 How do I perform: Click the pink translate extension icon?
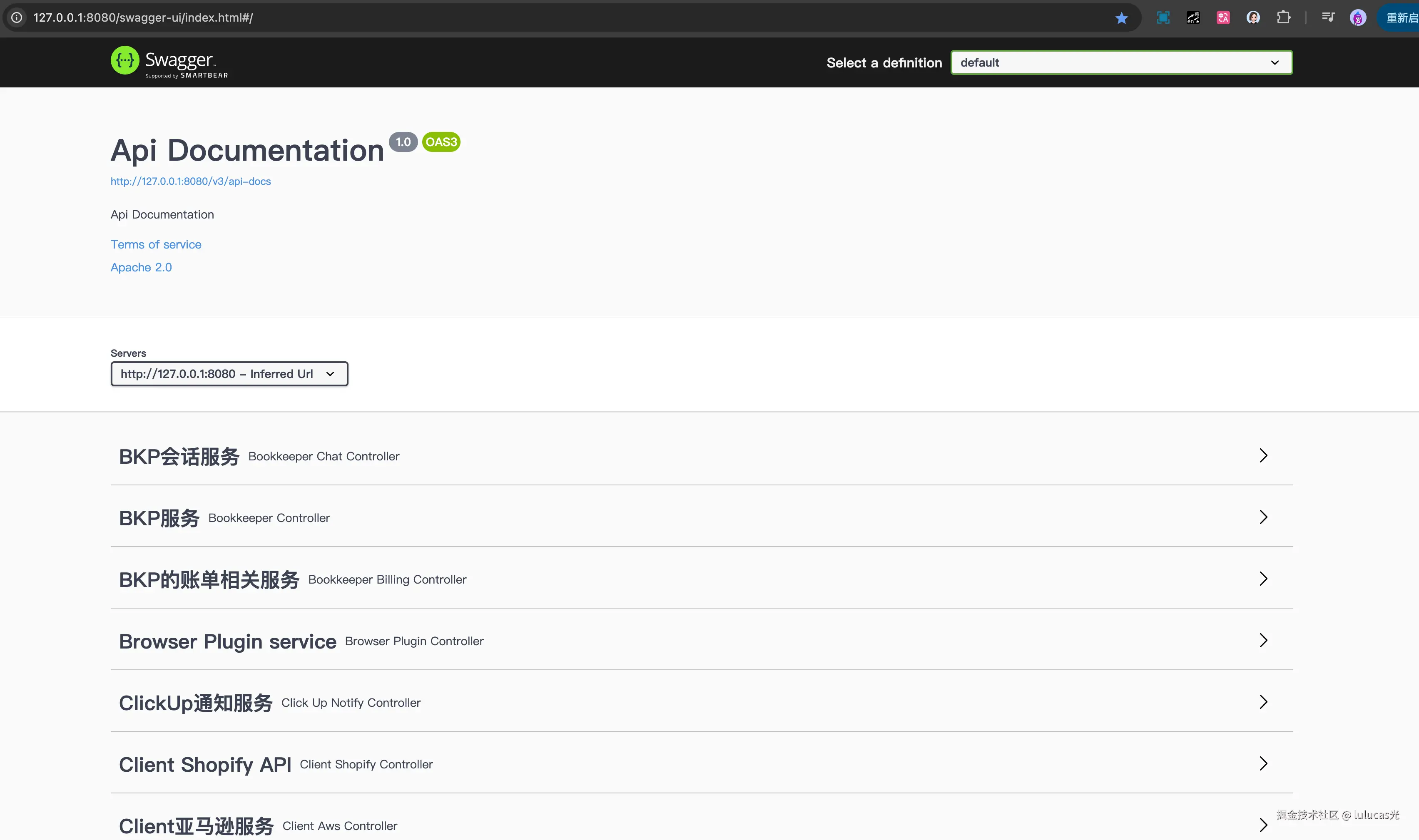1223,18
